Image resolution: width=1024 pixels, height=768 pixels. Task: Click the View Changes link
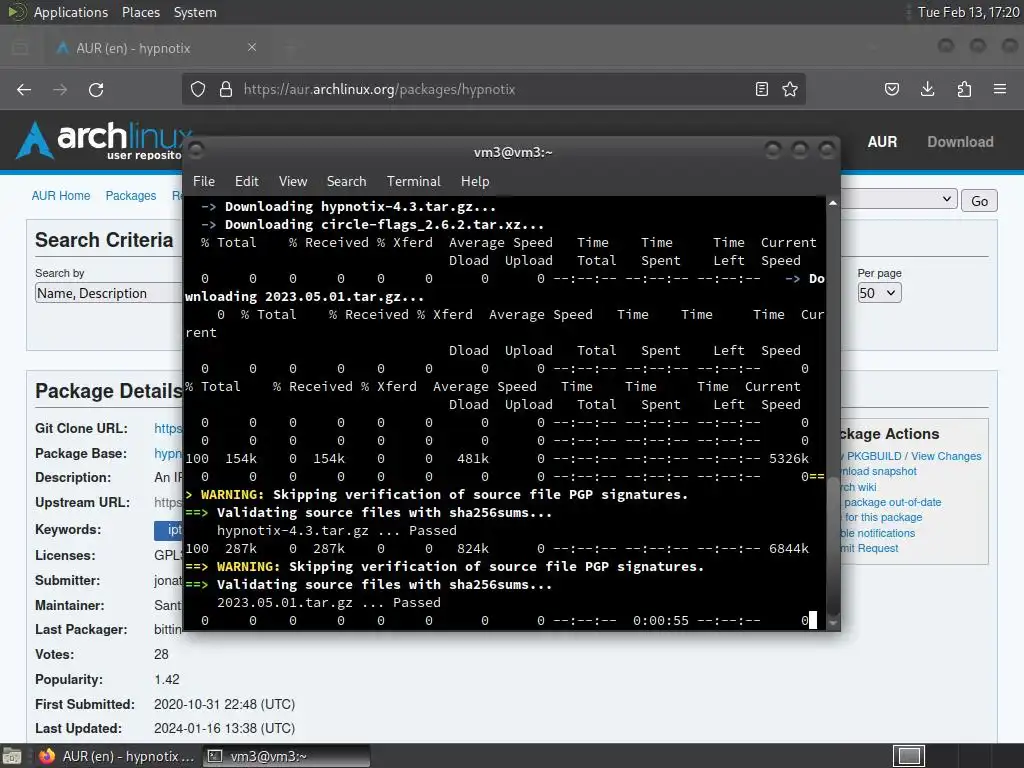click(x=946, y=456)
